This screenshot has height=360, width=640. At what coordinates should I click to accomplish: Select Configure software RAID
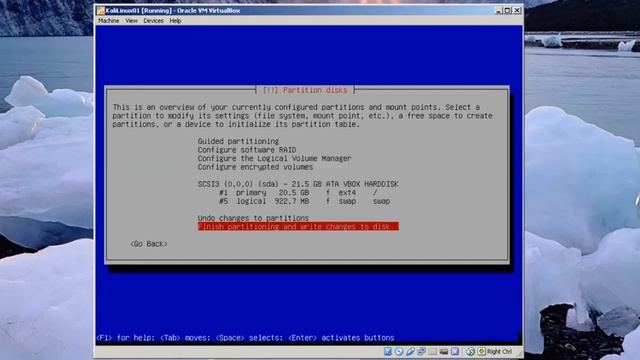coord(247,150)
